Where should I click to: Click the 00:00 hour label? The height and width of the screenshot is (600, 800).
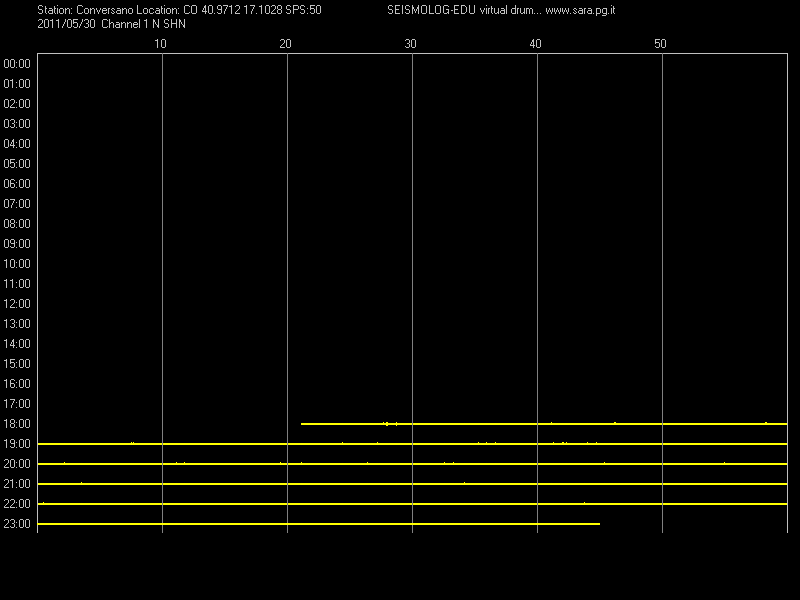(x=17, y=64)
